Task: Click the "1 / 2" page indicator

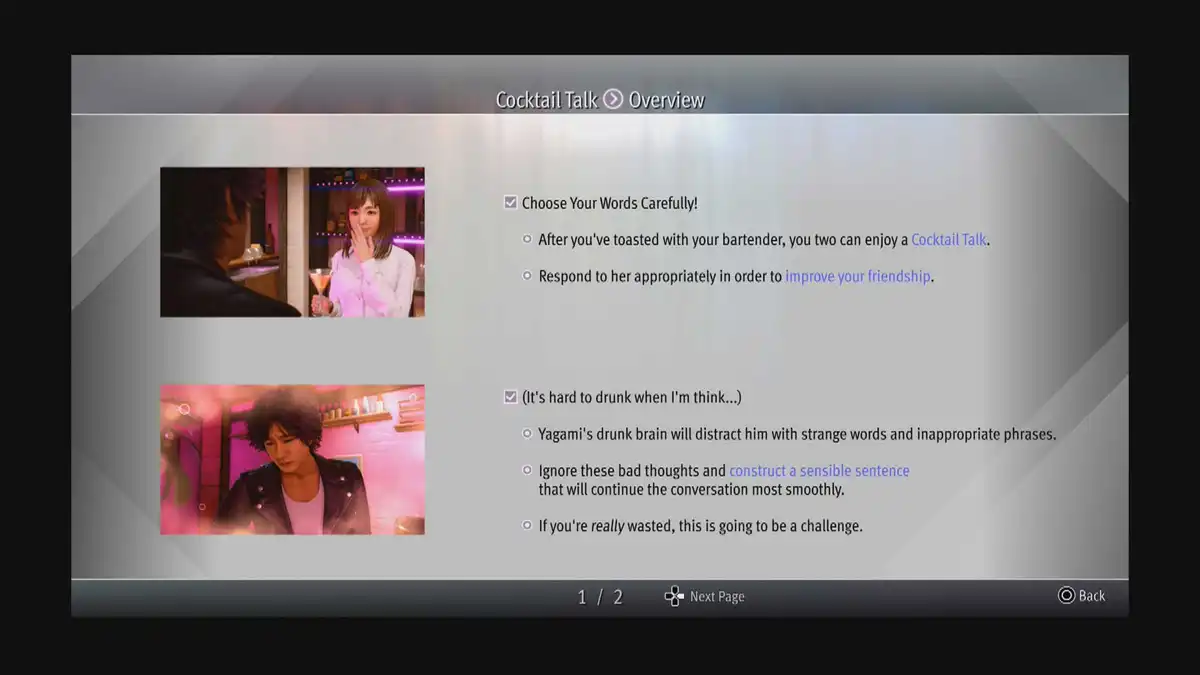Action: click(x=600, y=597)
